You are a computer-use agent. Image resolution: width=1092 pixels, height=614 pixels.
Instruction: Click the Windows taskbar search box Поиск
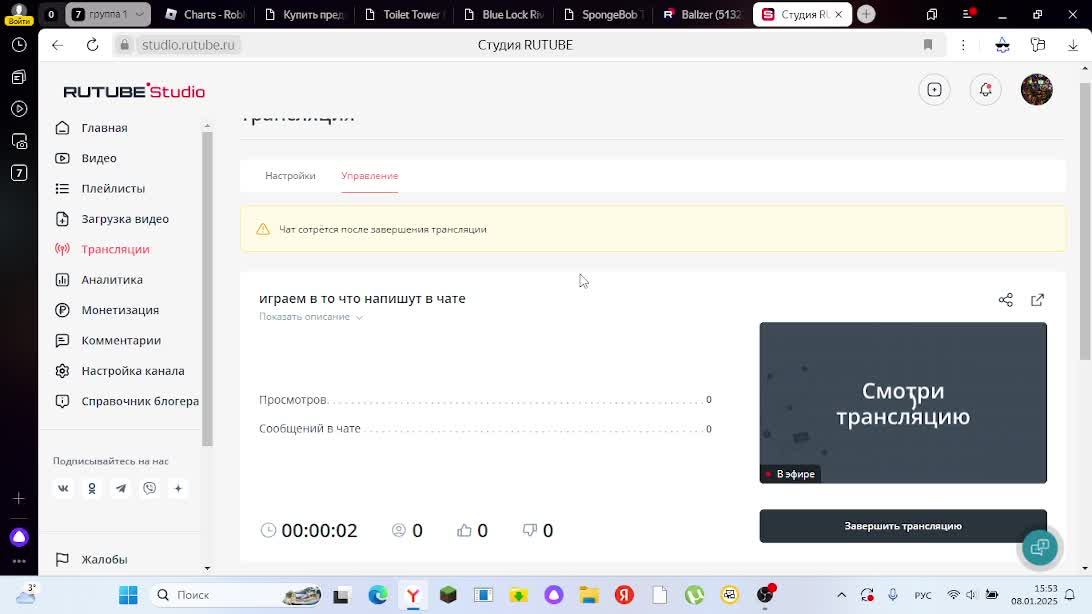click(x=237, y=595)
